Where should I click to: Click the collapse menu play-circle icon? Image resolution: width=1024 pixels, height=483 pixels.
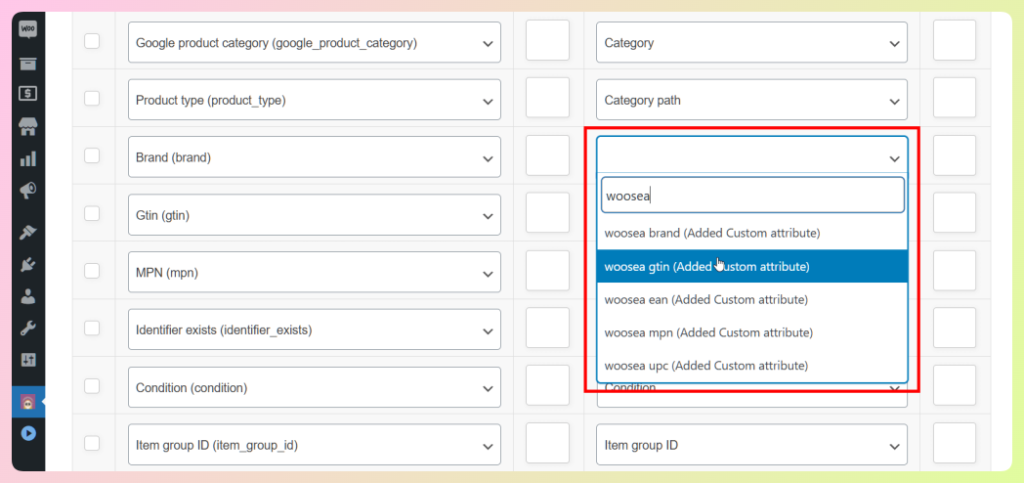click(27, 433)
